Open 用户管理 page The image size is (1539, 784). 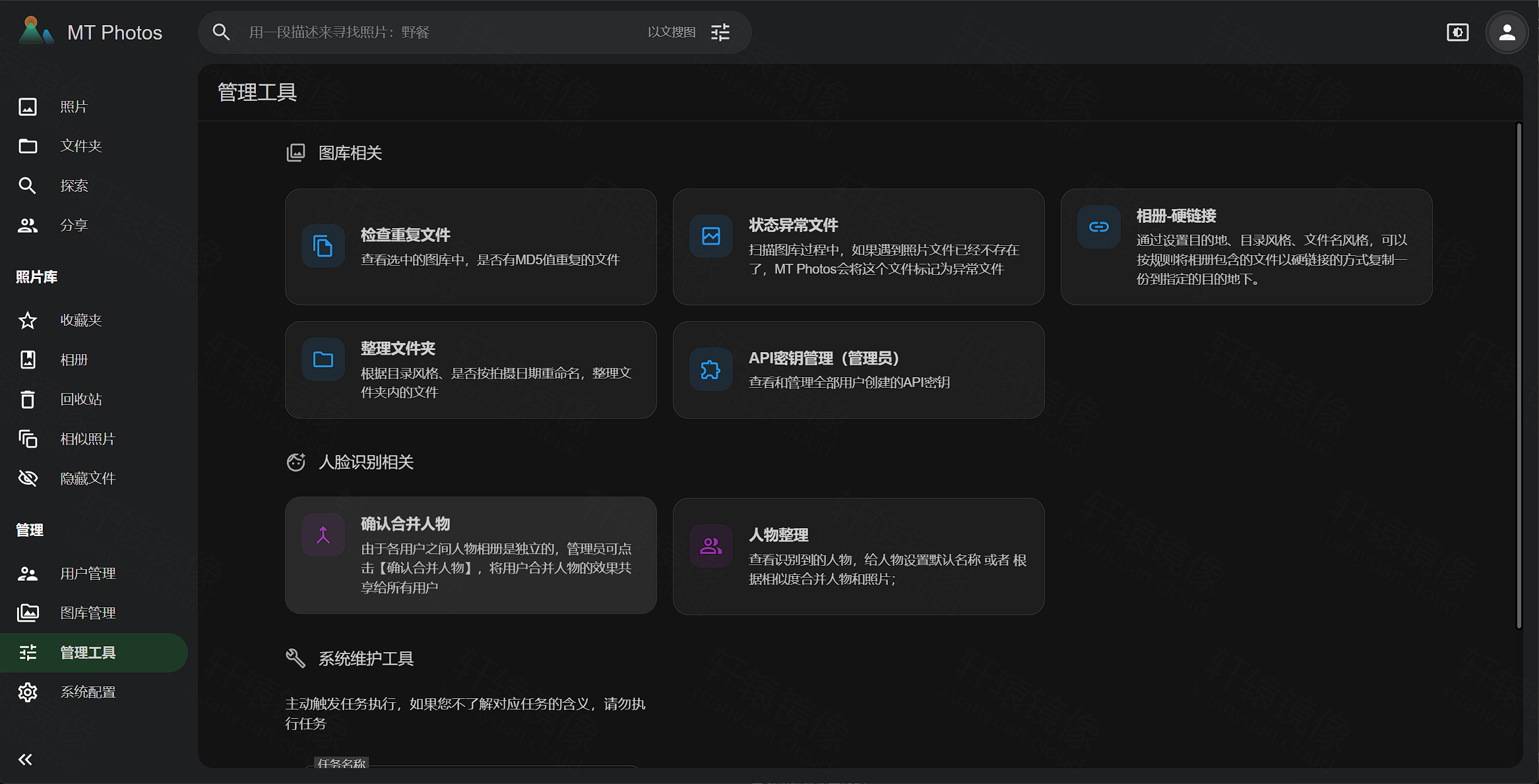[x=94, y=574]
